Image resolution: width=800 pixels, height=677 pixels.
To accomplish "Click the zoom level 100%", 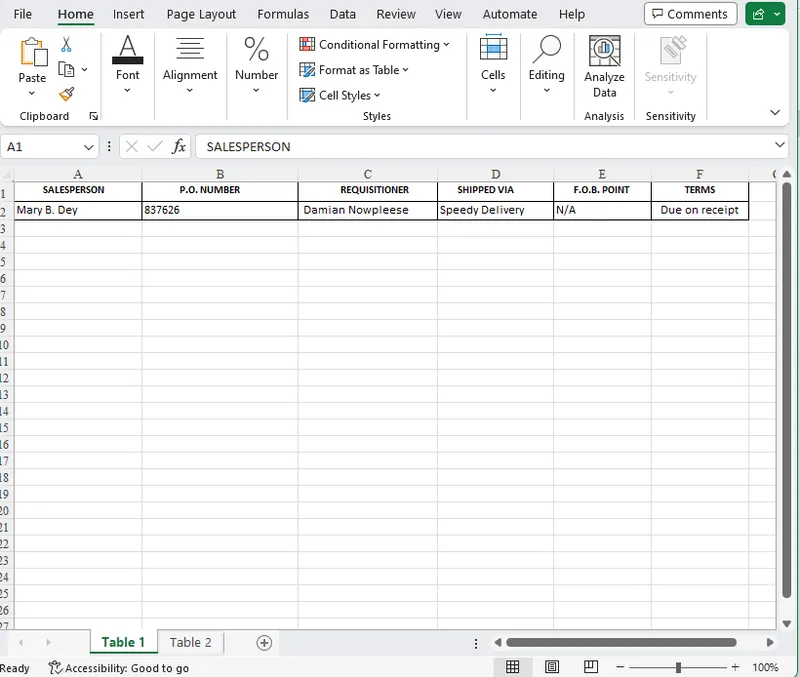I will click(765, 667).
